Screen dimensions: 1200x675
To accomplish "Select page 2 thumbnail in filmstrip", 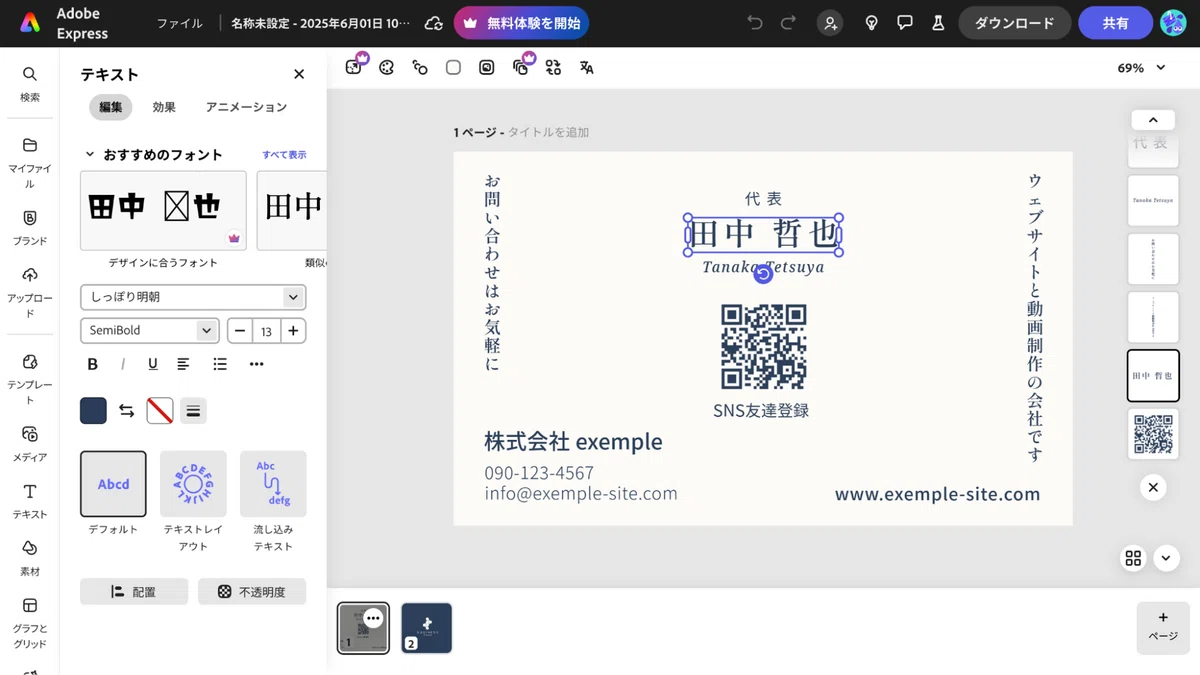I will coord(426,627).
